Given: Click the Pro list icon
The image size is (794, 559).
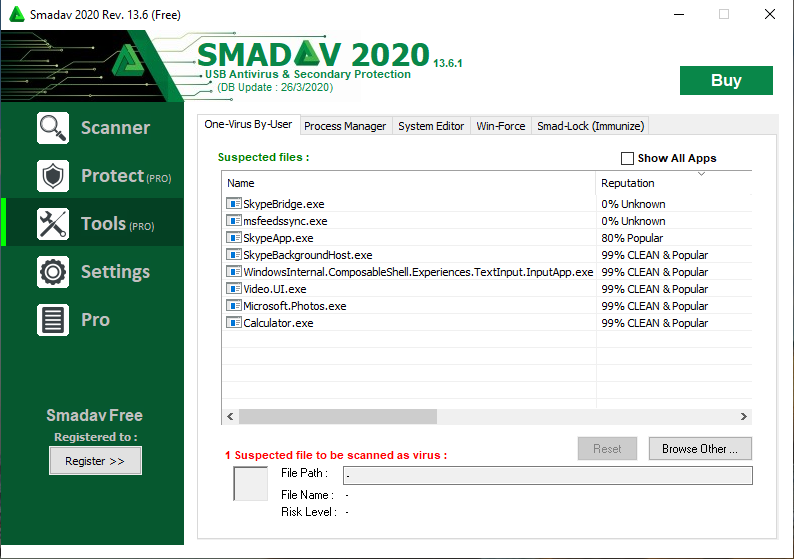Looking at the screenshot, I should coord(53,320).
